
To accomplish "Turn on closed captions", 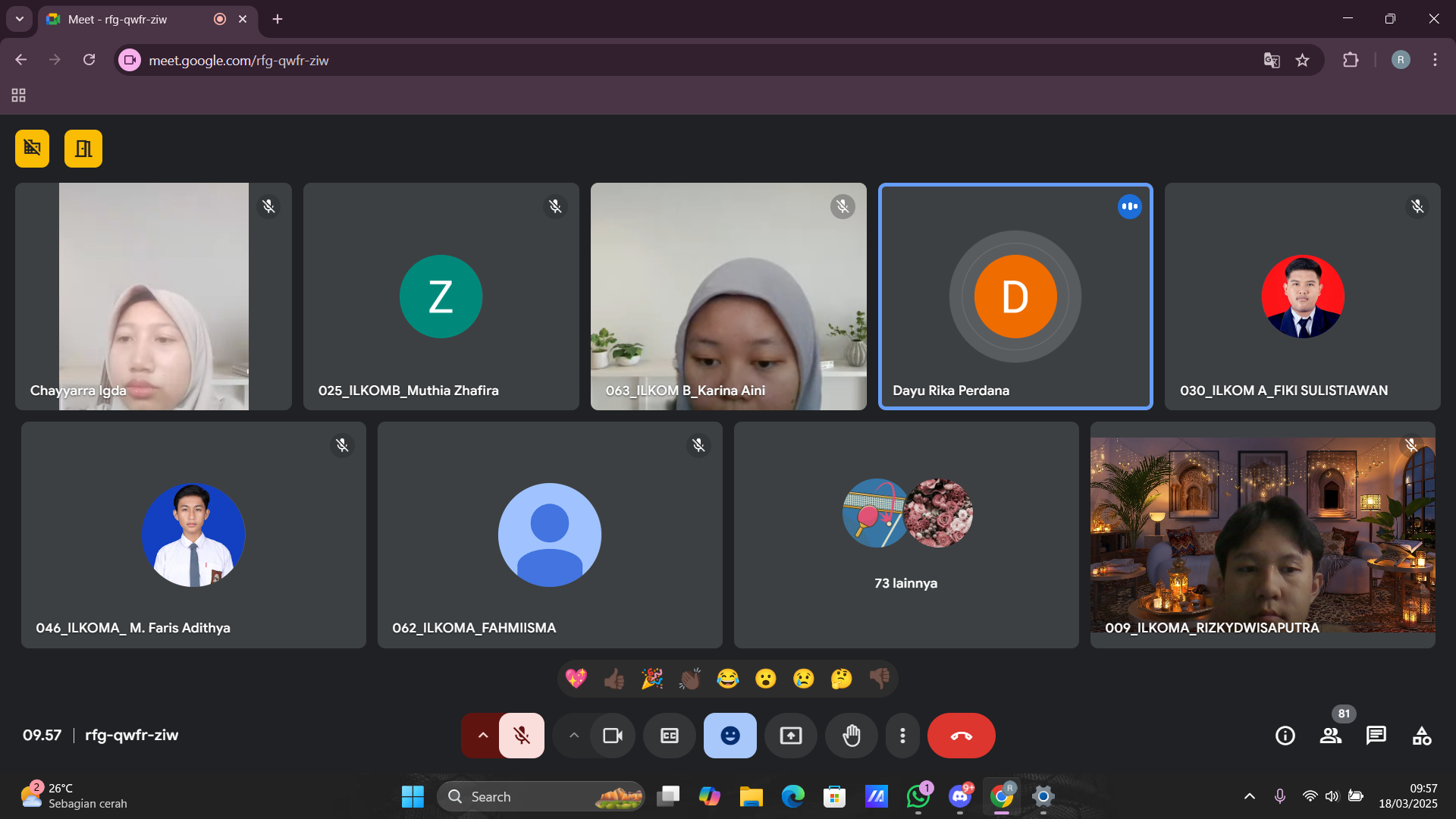I will coord(670,736).
